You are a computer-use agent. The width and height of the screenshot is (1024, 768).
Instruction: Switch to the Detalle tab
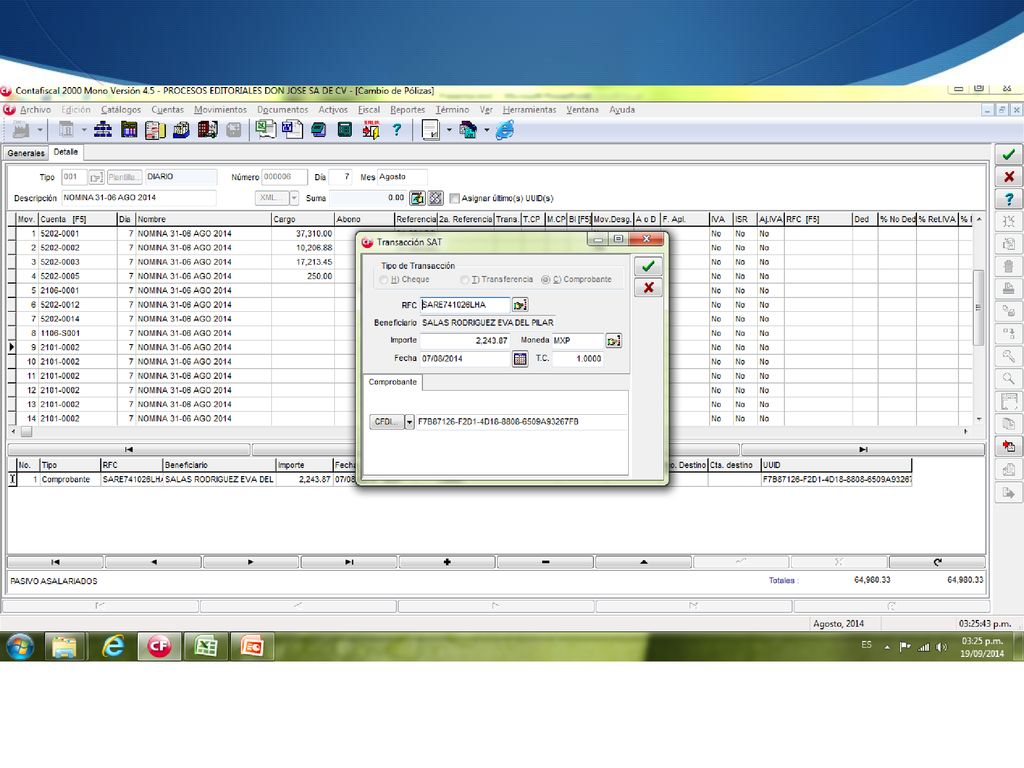click(65, 152)
